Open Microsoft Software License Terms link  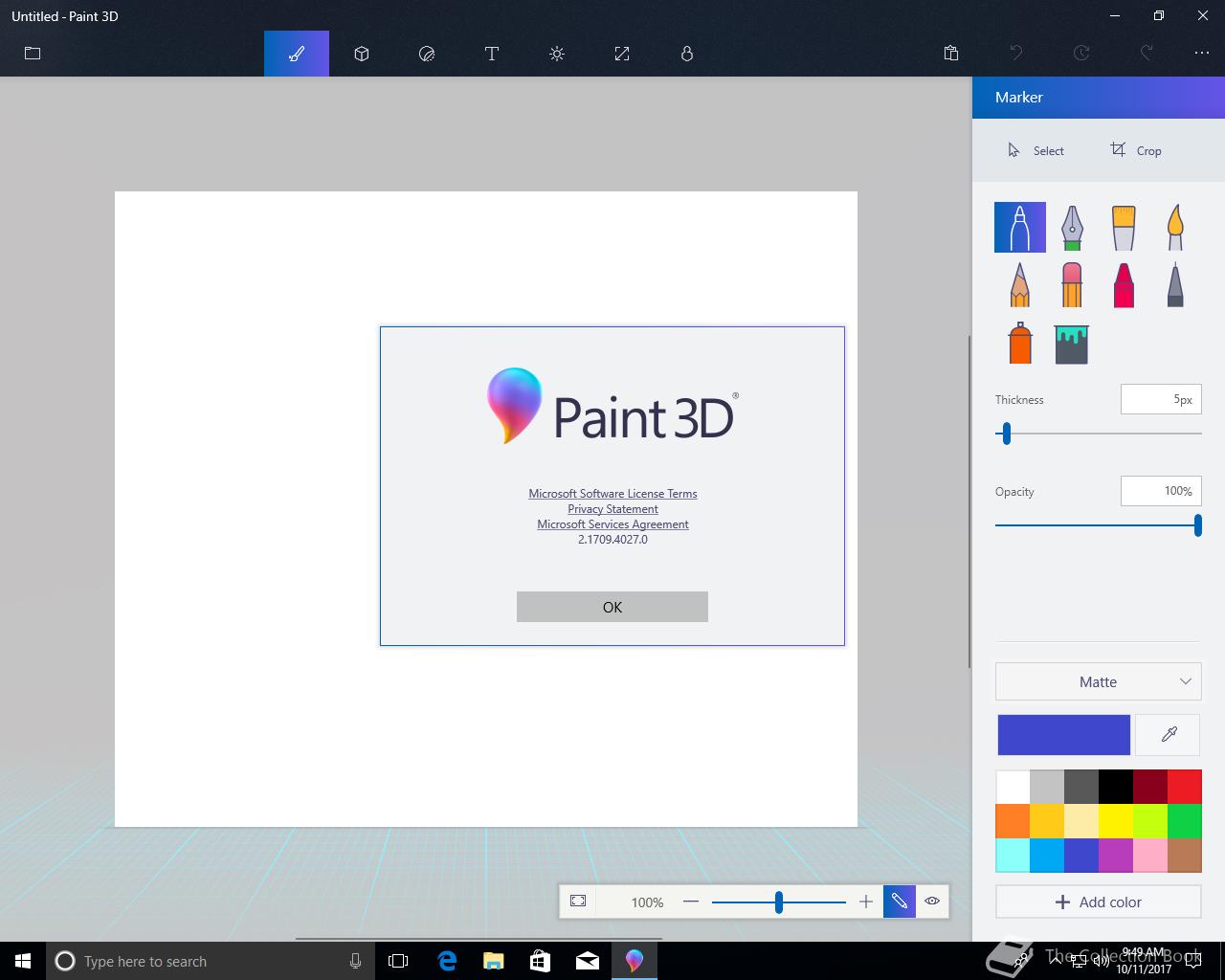tap(612, 494)
